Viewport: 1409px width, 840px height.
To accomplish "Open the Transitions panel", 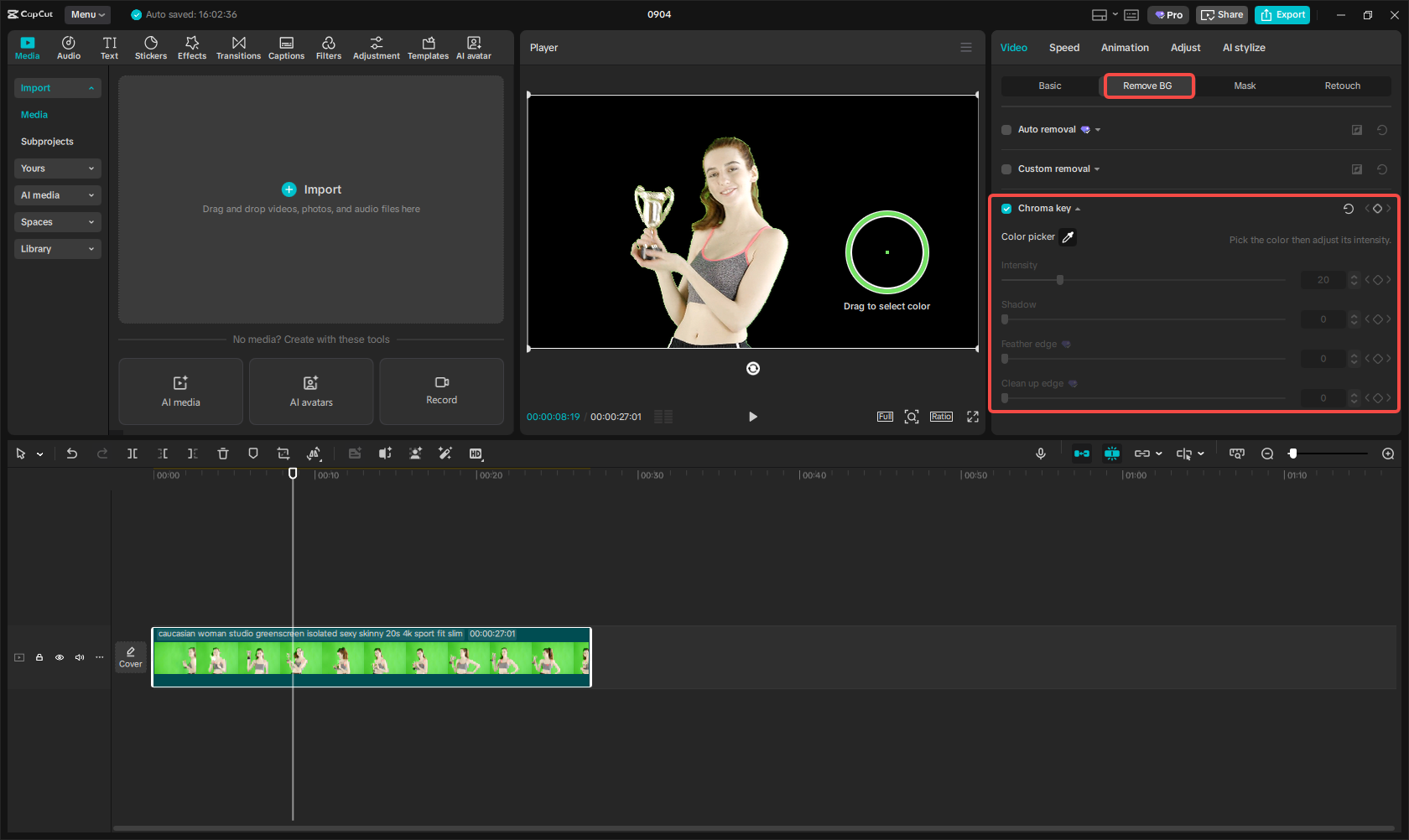I will pos(238,47).
